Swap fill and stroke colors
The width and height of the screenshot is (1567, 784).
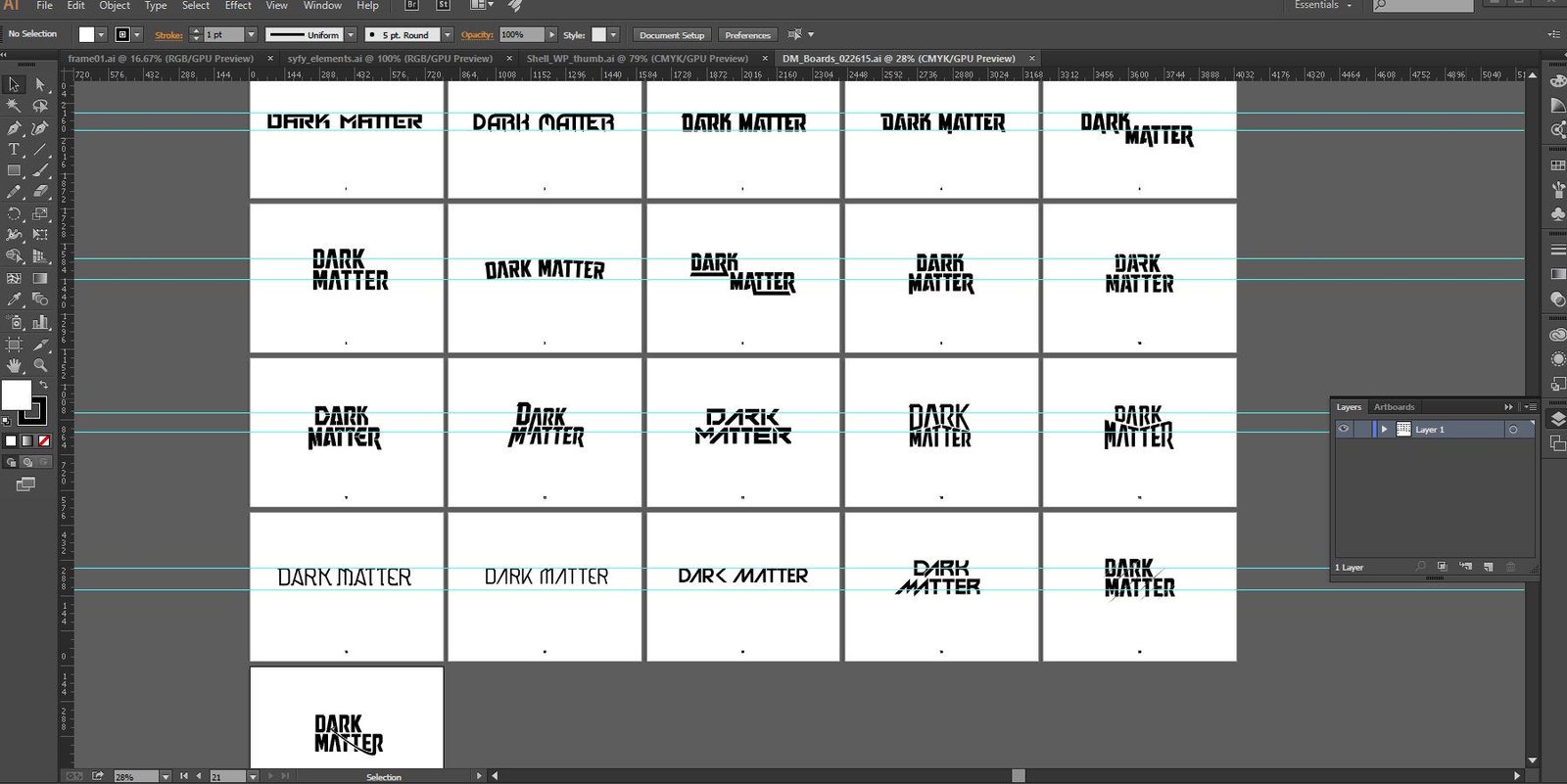click(x=43, y=385)
